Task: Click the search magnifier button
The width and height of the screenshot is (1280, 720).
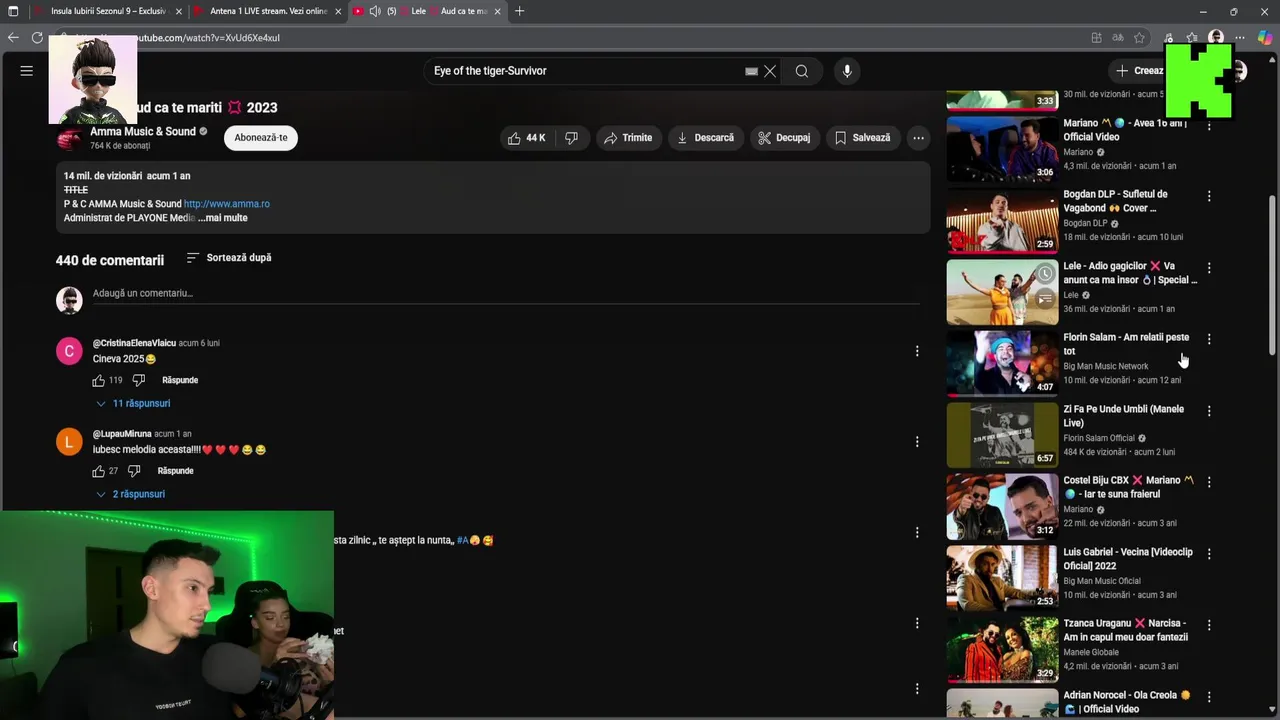Action: coord(802,71)
